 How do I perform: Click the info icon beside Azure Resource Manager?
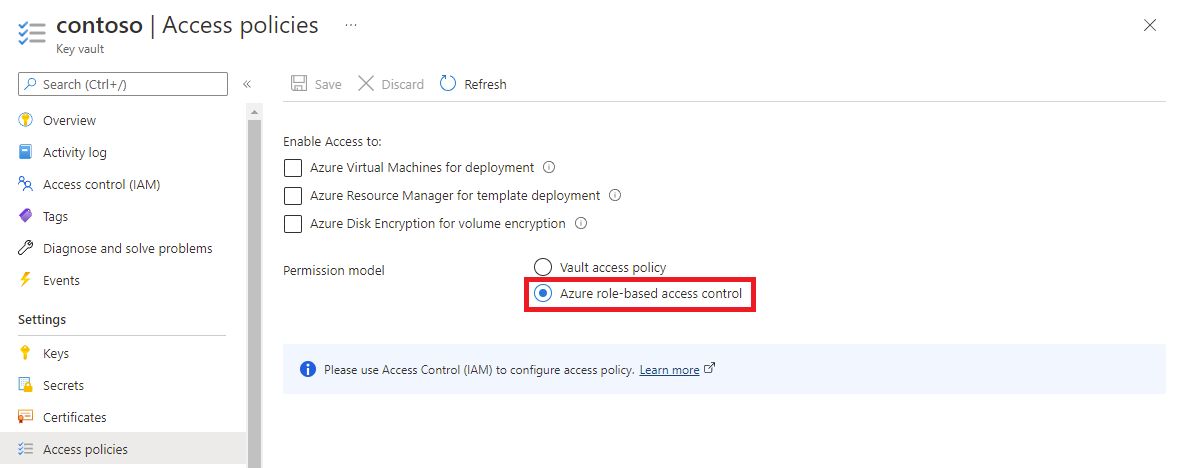pyautogui.click(x=615, y=196)
